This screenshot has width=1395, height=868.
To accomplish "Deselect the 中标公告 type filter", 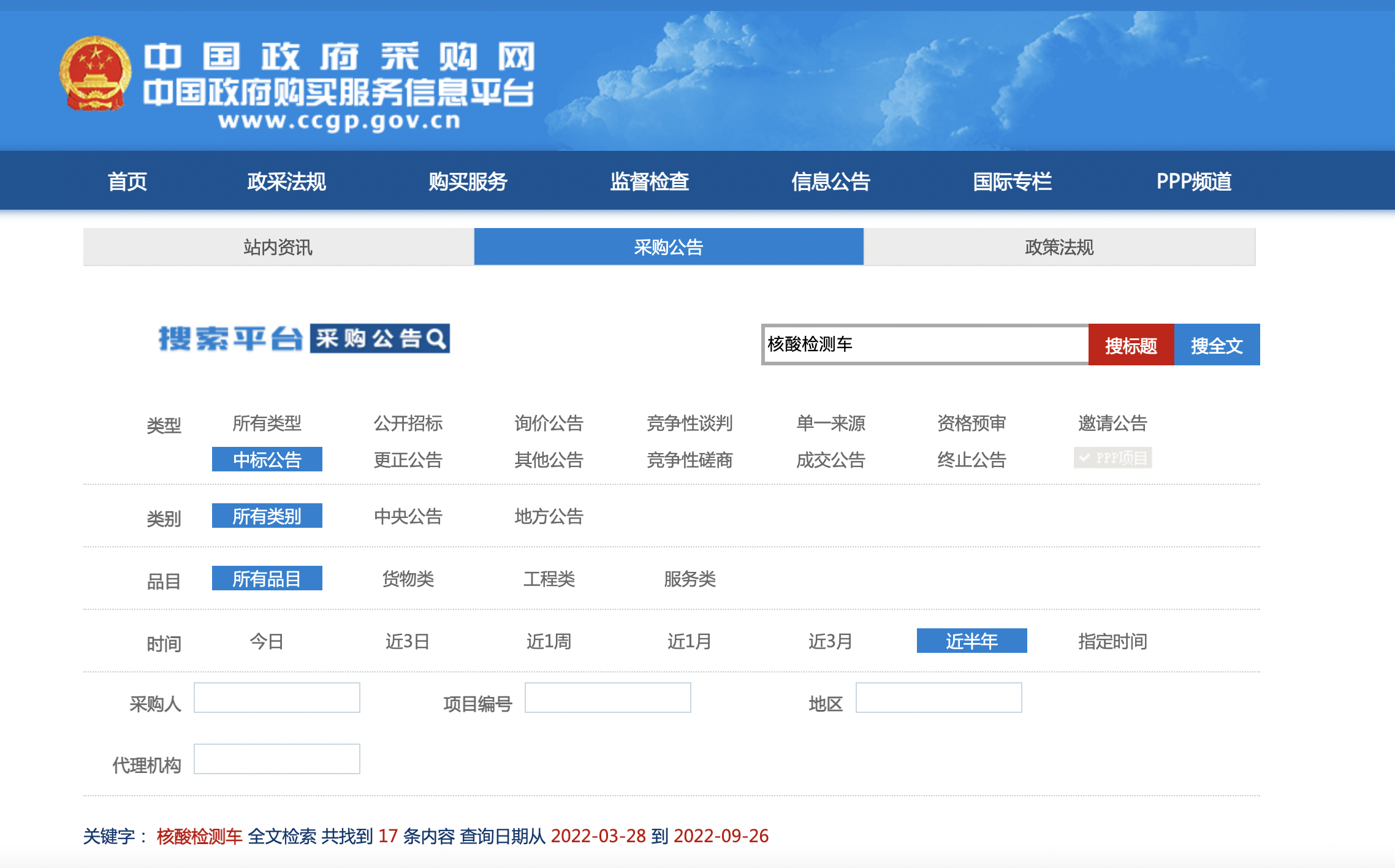I will tap(267, 459).
